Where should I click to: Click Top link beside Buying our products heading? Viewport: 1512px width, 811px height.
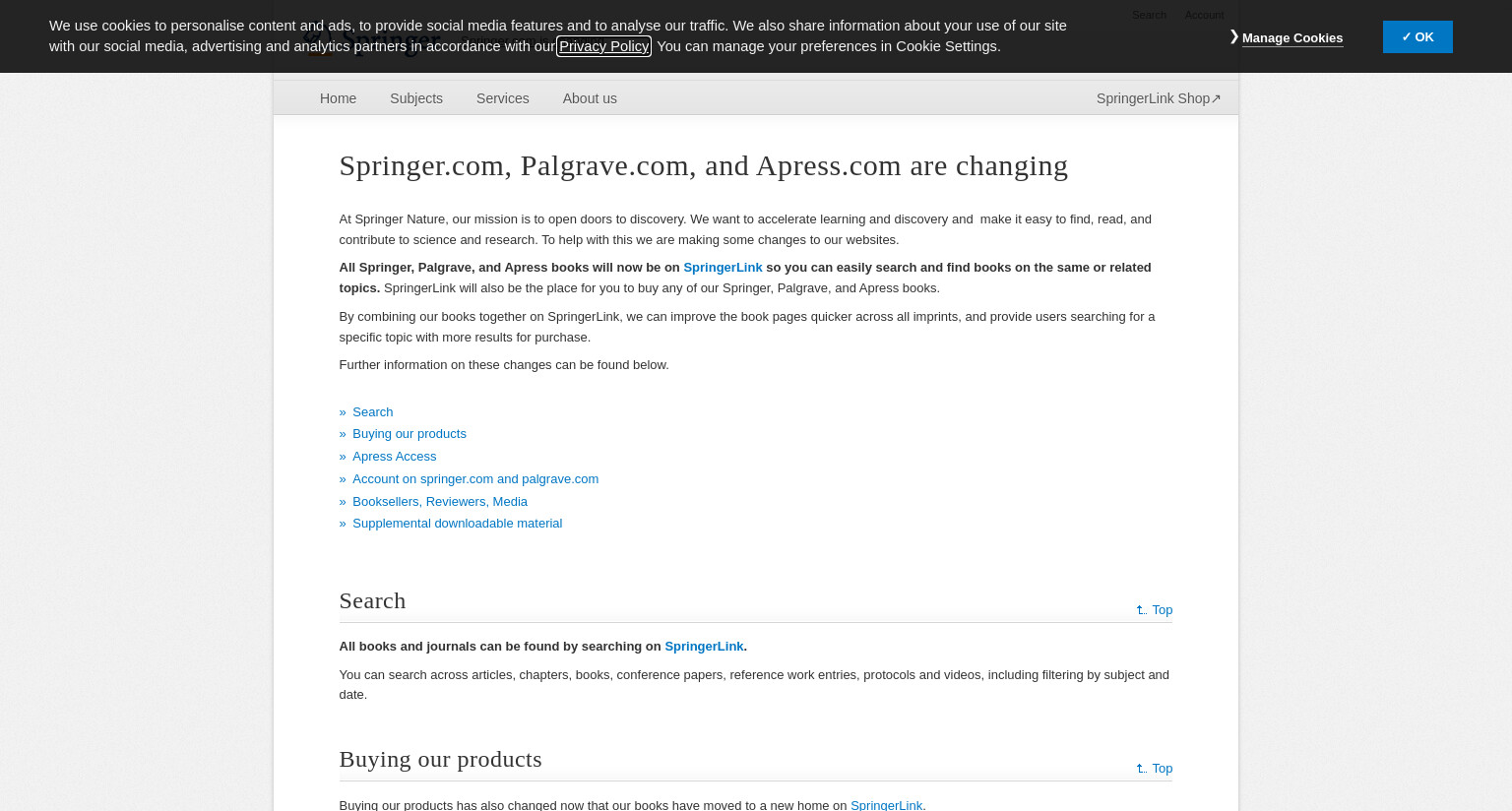[1162, 769]
